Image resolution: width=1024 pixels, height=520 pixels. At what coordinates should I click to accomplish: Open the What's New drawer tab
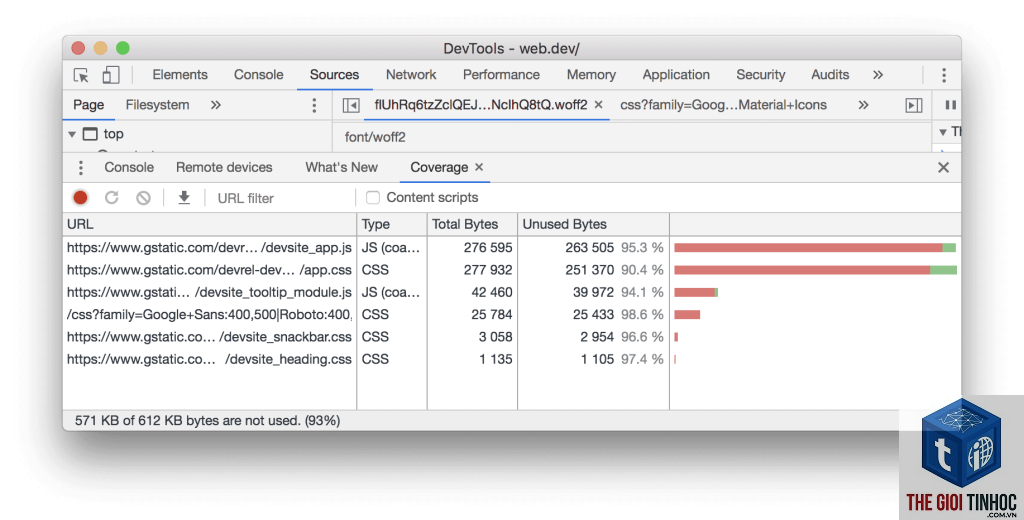tap(342, 167)
